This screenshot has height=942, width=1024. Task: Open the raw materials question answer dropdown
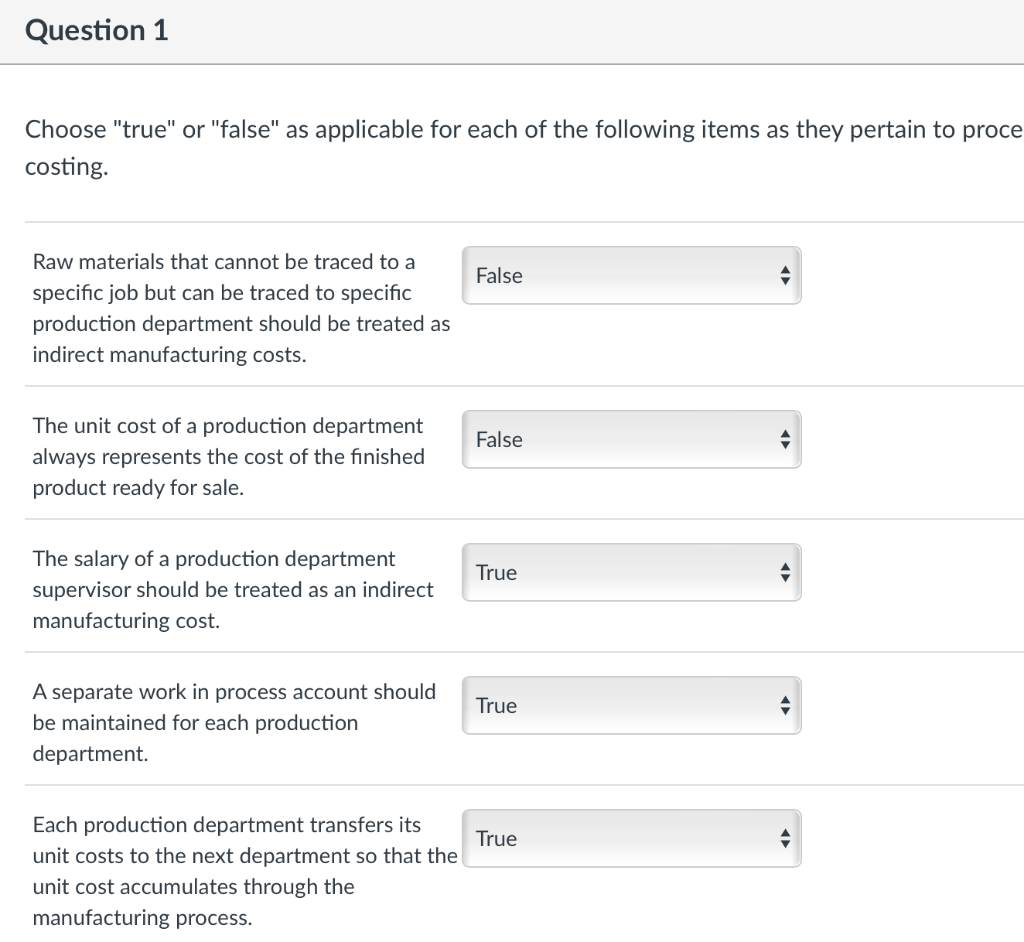(631, 275)
